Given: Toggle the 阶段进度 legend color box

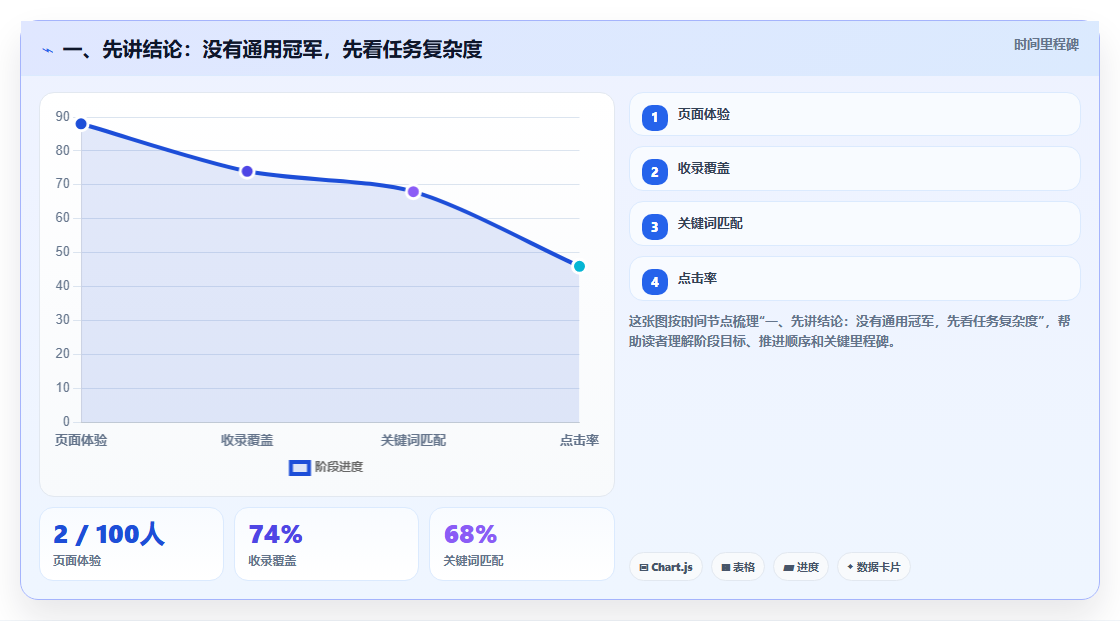Looking at the screenshot, I should click(299, 468).
